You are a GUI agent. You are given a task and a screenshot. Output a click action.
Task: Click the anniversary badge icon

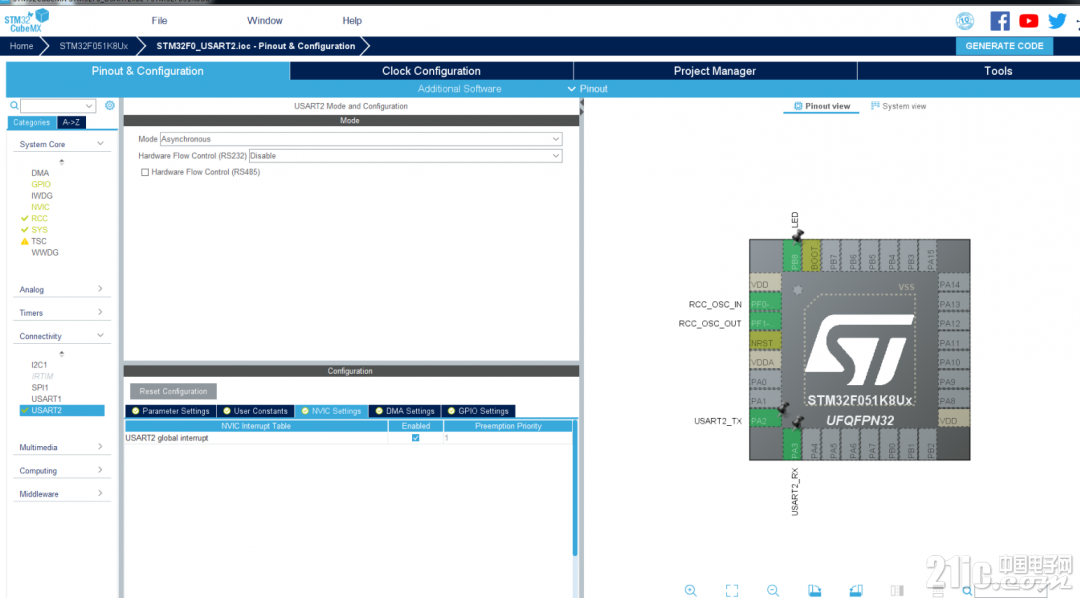[965, 21]
